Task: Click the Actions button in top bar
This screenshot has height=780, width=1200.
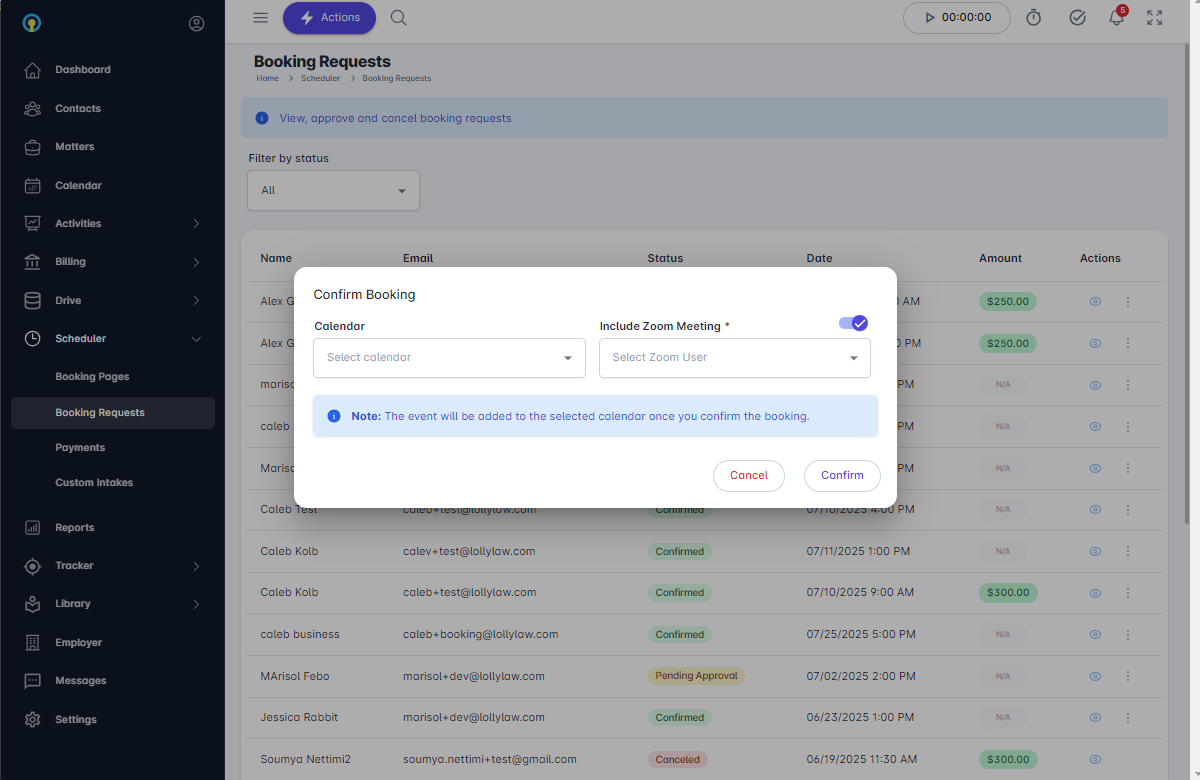Action: [x=330, y=18]
